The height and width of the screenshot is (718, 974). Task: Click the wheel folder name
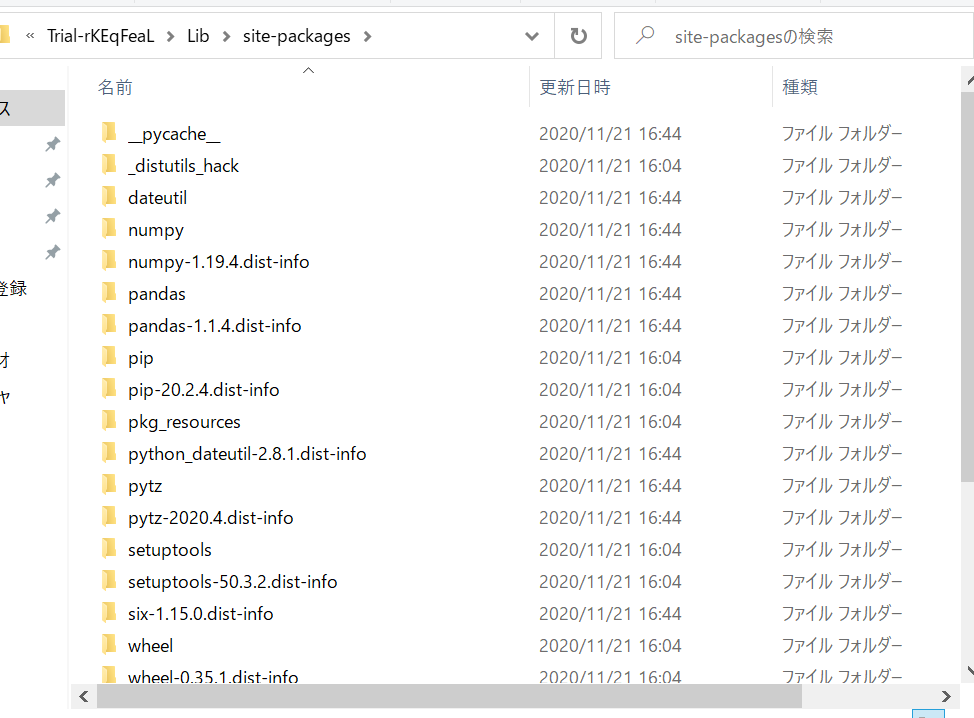point(150,646)
